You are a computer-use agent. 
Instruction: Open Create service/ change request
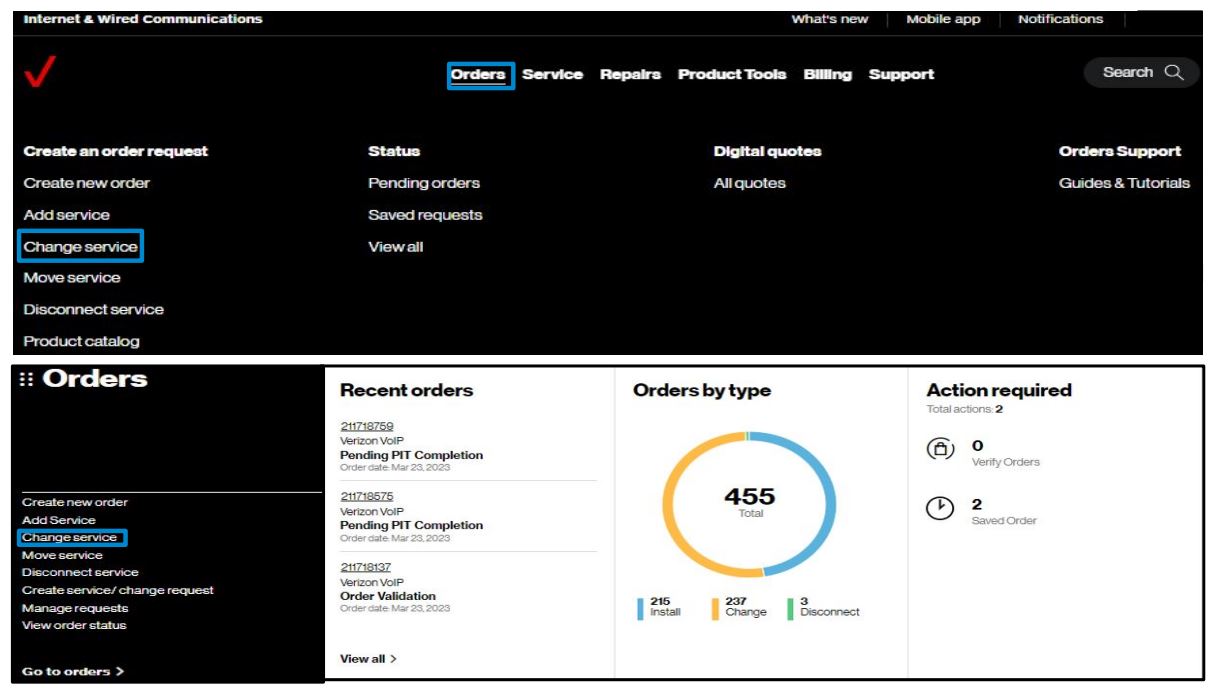tap(118, 590)
